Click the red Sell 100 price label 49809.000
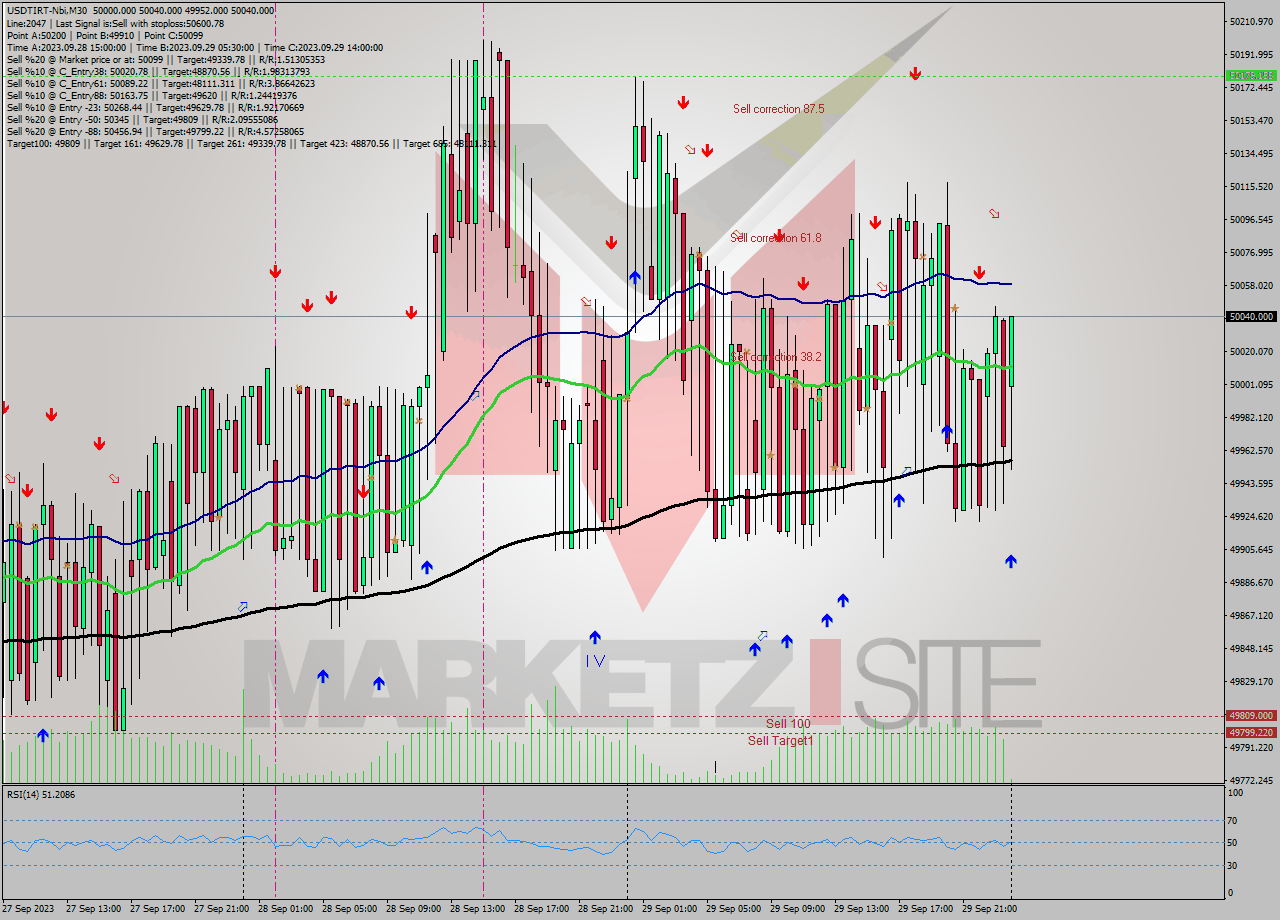The height and width of the screenshot is (920, 1280). (x=1251, y=716)
